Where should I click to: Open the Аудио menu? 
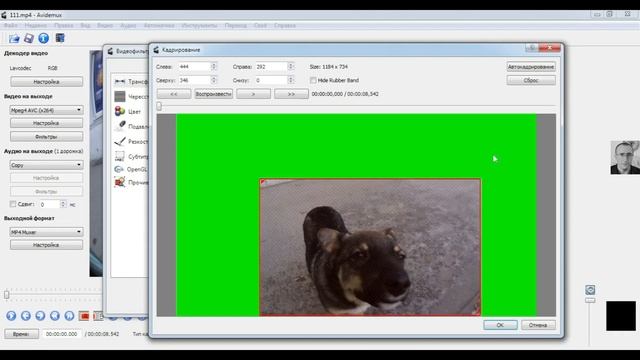[x=128, y=25]
